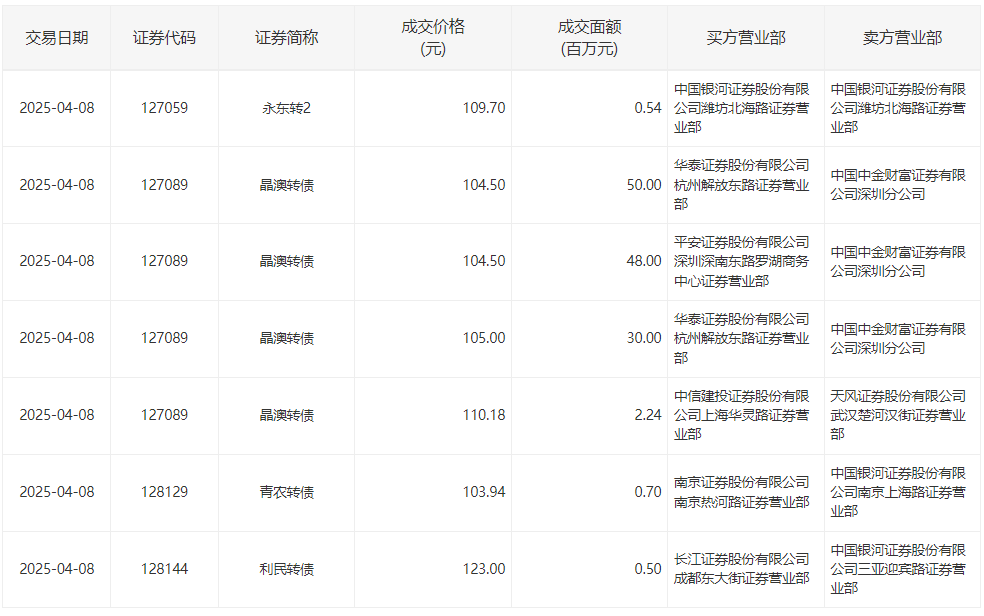This screenshot has height=616, width=984.
Task: Select the 平安证券 buyer branch cell
Action: coord(742,262)
